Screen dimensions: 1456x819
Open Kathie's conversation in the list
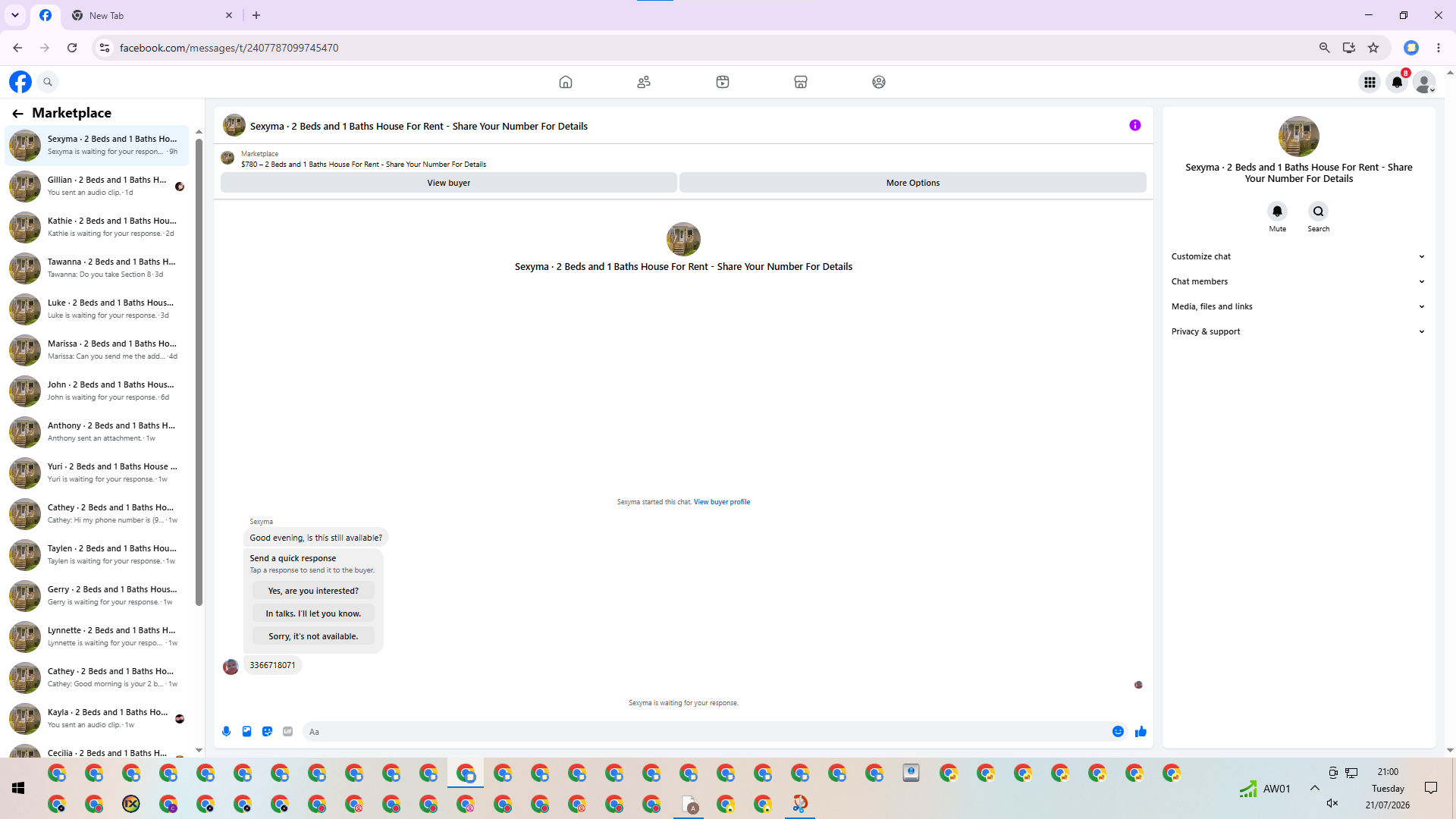pyautogui.click(x=97, y=227)
